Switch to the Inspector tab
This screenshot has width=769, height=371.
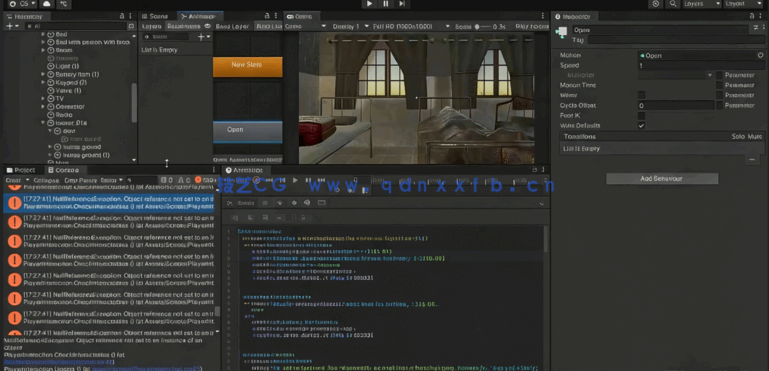(576, 16)
